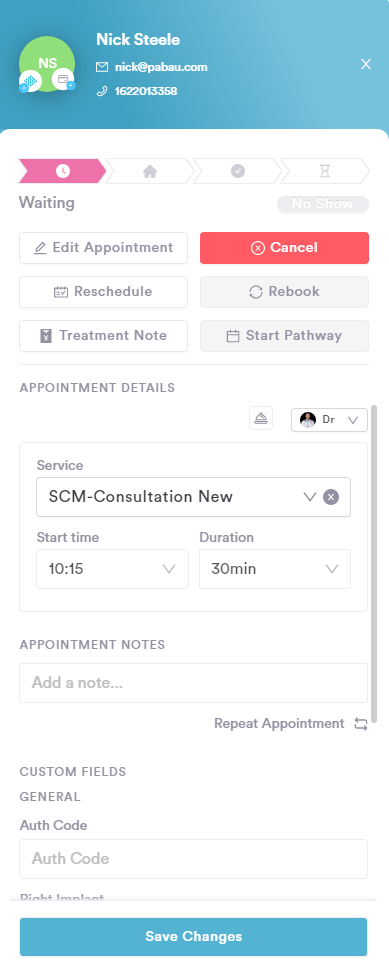Image resolution: width=389 pixels, height=965 pixels.
Task: Toggle the No Show switch
Action: [323, 204]
